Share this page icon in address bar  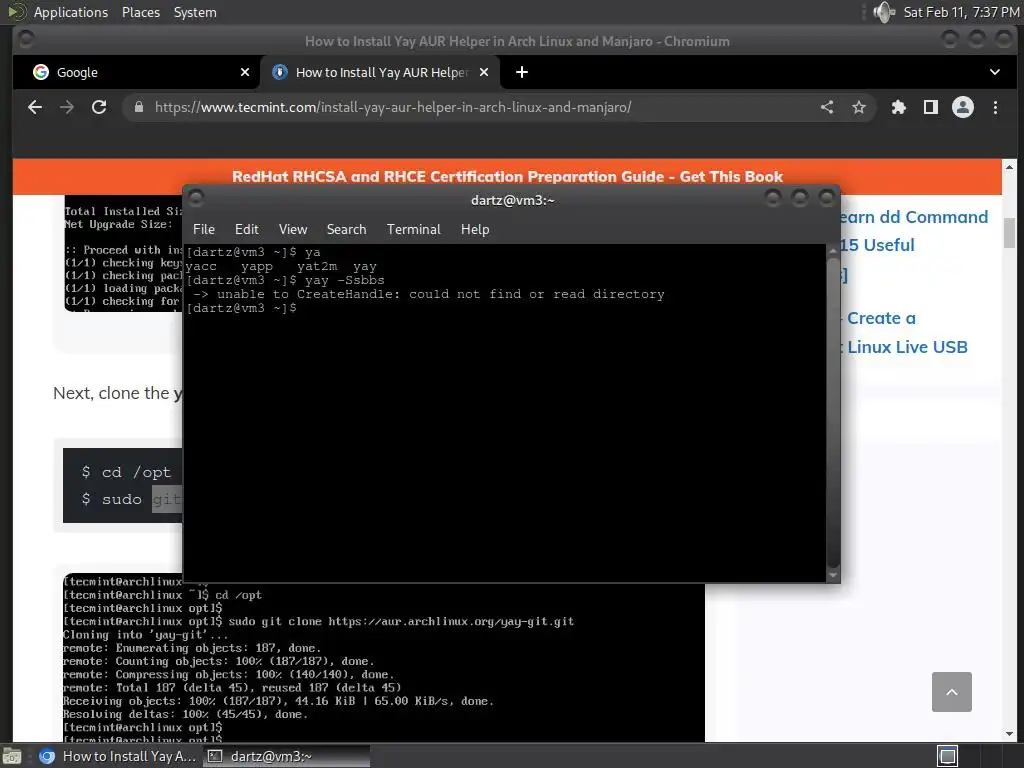pos(827,107)
